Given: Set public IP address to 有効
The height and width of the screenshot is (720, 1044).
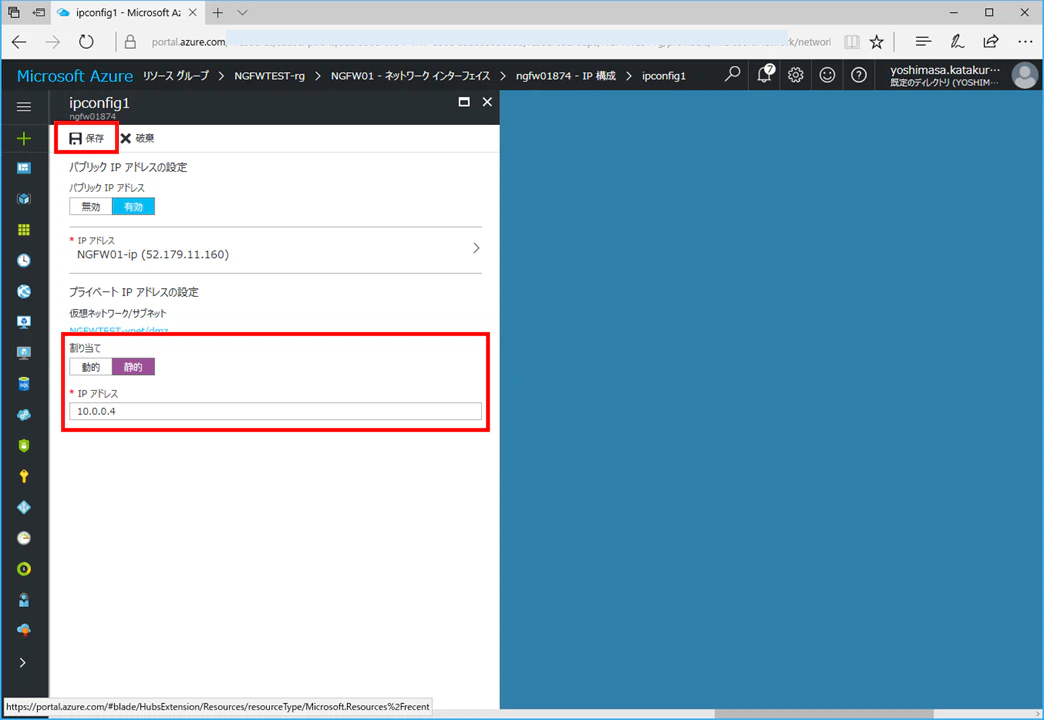Looking at the screenshot, I should [x=133, y=206].
